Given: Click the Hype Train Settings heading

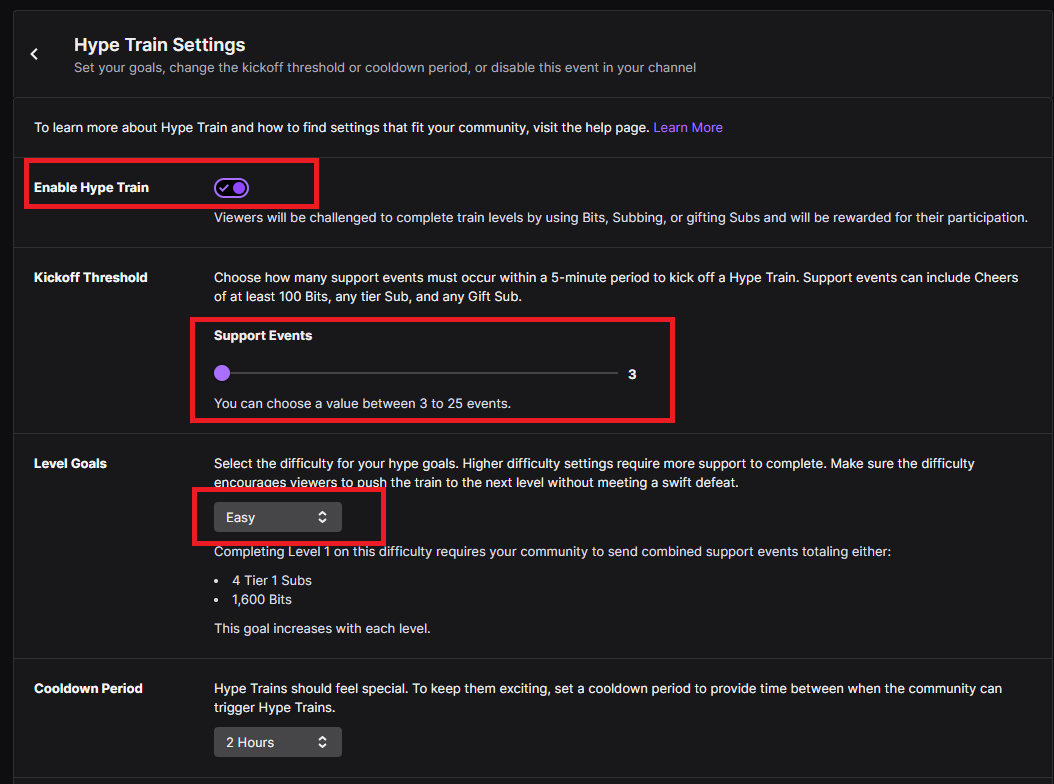Looking at the screenshot, I should (159, 45).
